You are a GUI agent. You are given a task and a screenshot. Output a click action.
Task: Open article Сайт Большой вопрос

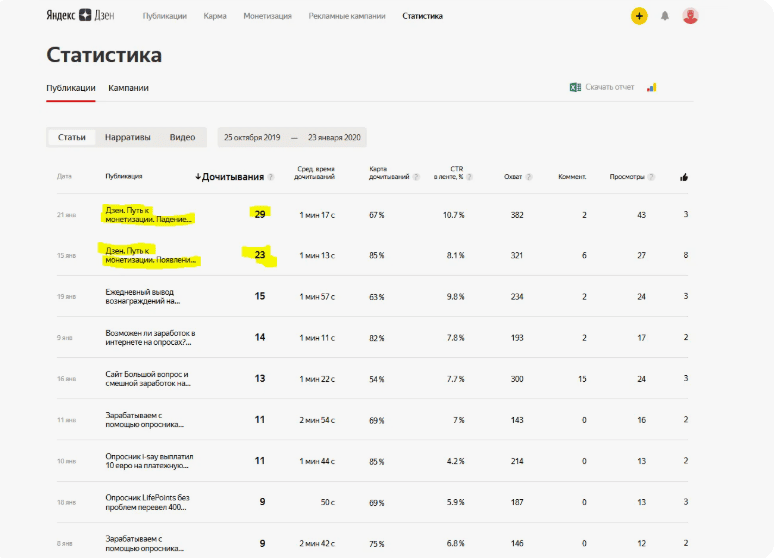[x=148, y=379]
